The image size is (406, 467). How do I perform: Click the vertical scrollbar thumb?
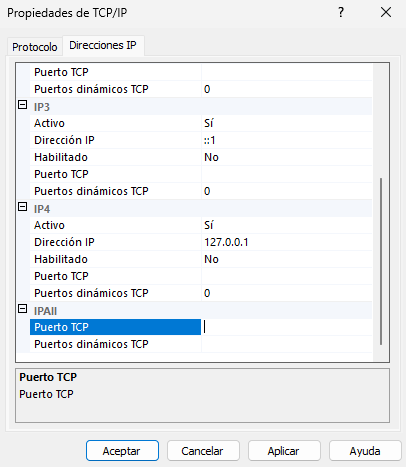(x=381, y=261)
